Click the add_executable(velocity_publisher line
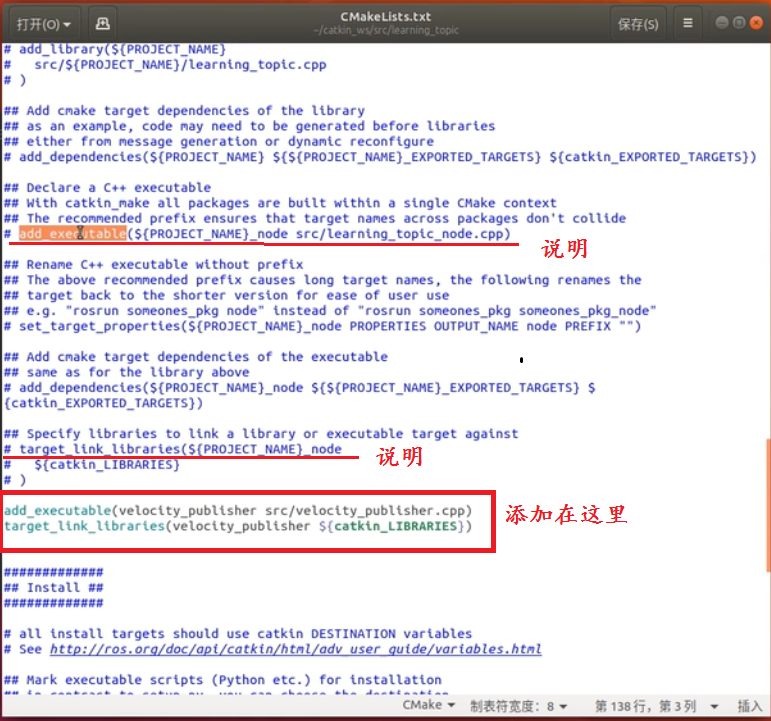Viewport: 771px width, 721px height. point(238,511)
